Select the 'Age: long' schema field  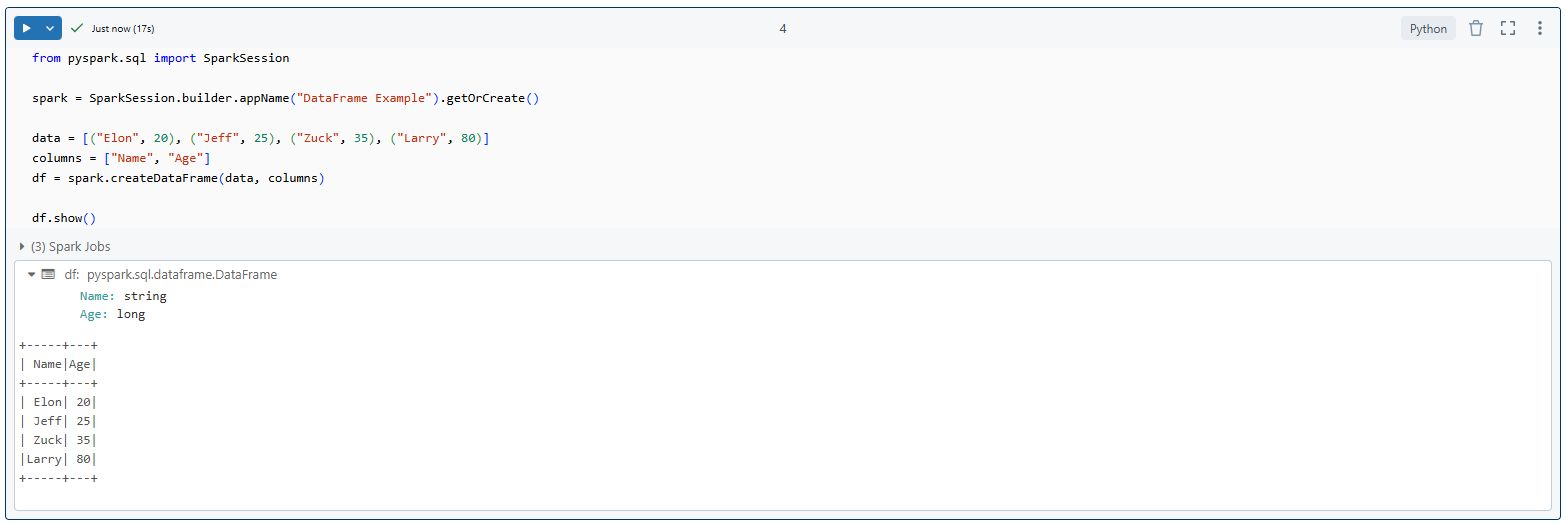click(112, 314)
